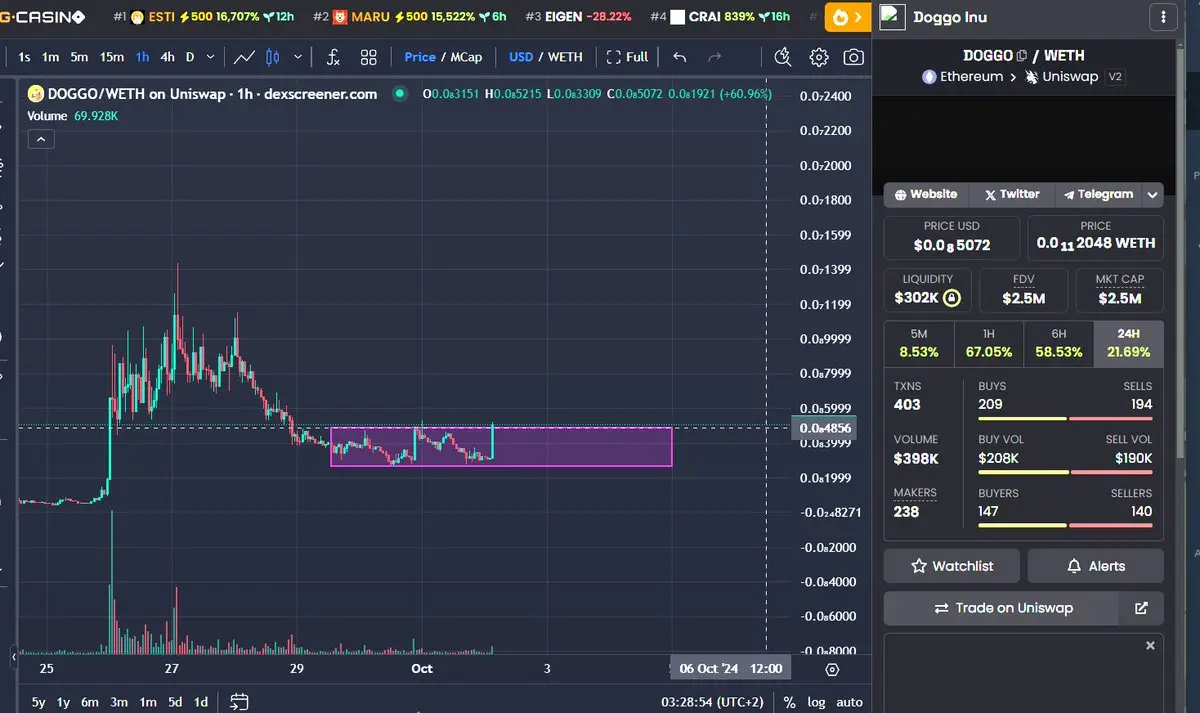
Task: Set chart range to 6m
Action: pos(90,702)
